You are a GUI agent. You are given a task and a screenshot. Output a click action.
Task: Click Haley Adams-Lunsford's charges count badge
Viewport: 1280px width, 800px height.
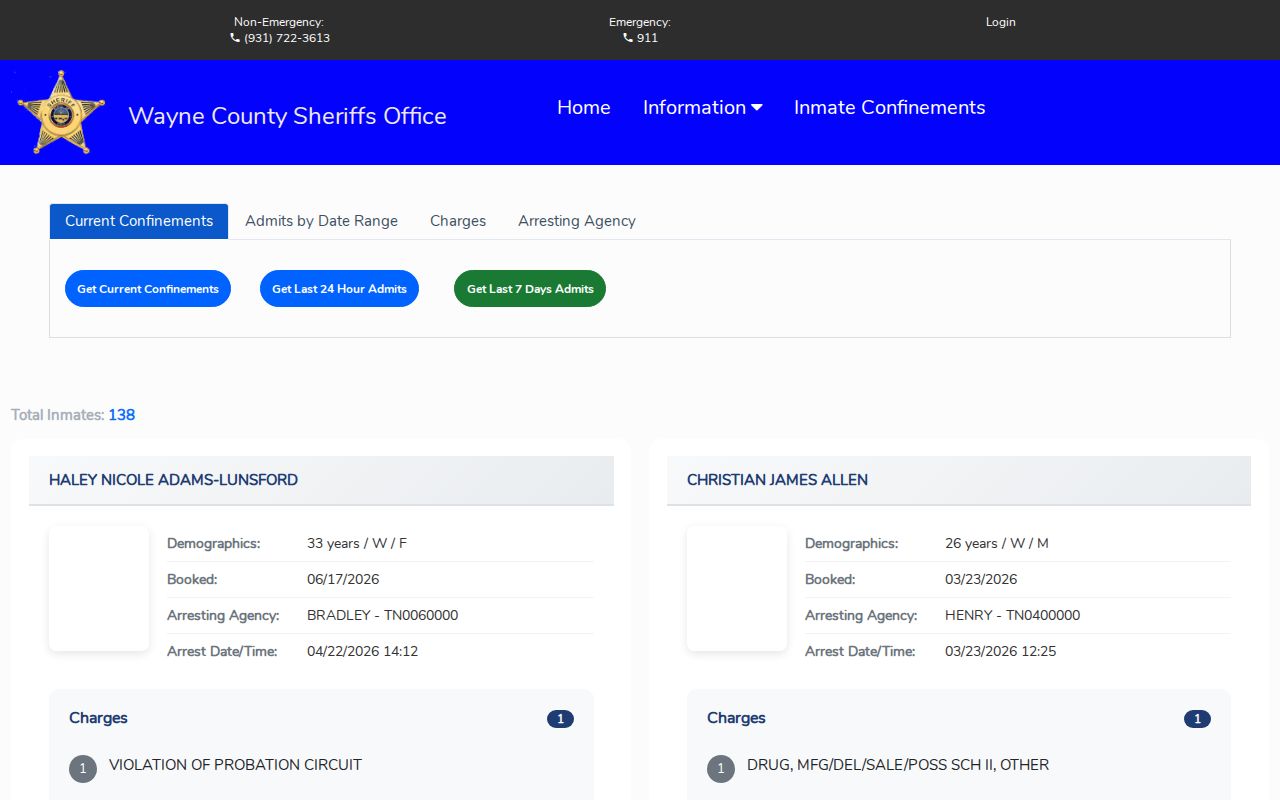pos(560,719)
